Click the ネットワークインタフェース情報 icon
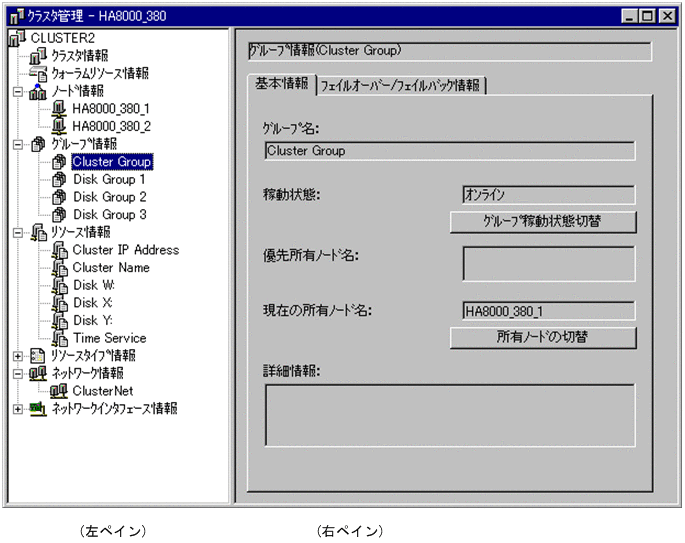 click(x=38, y=409)
